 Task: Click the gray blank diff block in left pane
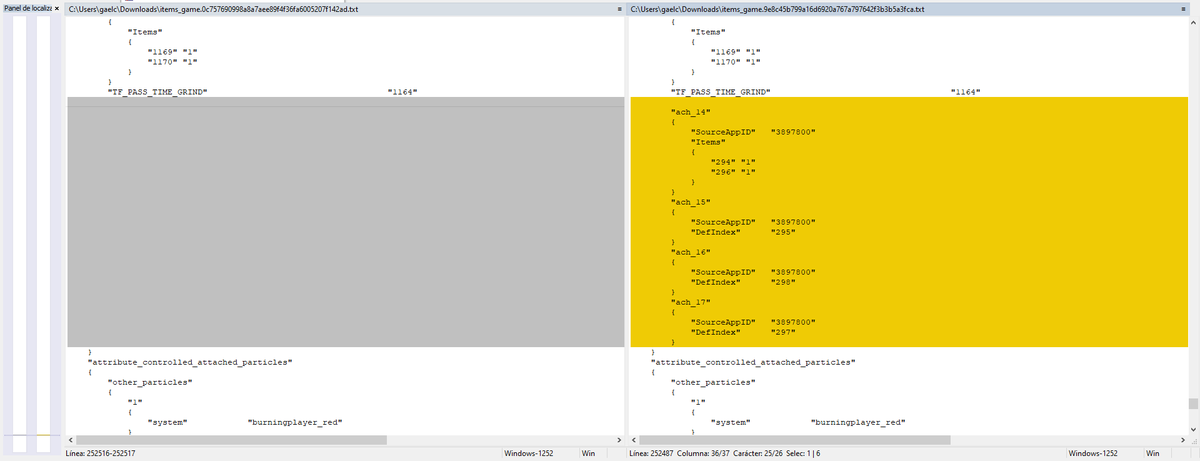pos(344,223)
